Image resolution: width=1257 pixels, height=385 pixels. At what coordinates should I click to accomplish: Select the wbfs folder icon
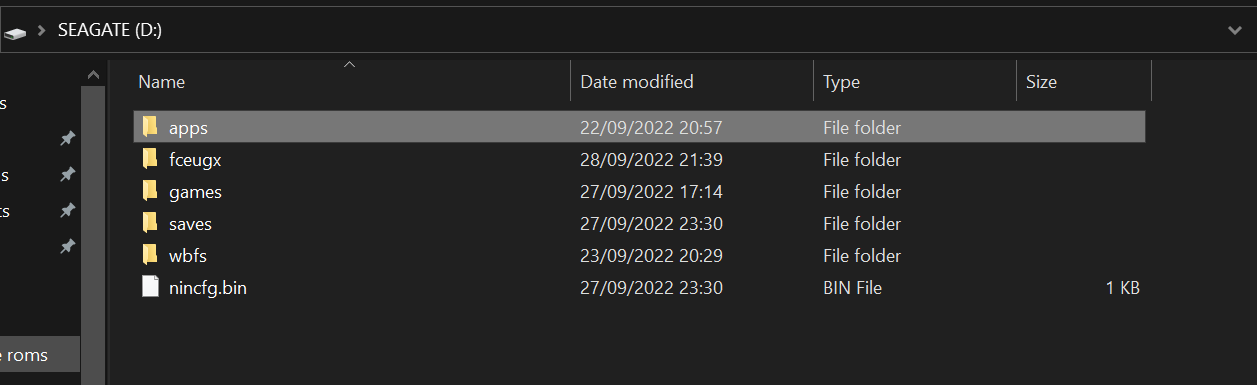pos(150,255)
